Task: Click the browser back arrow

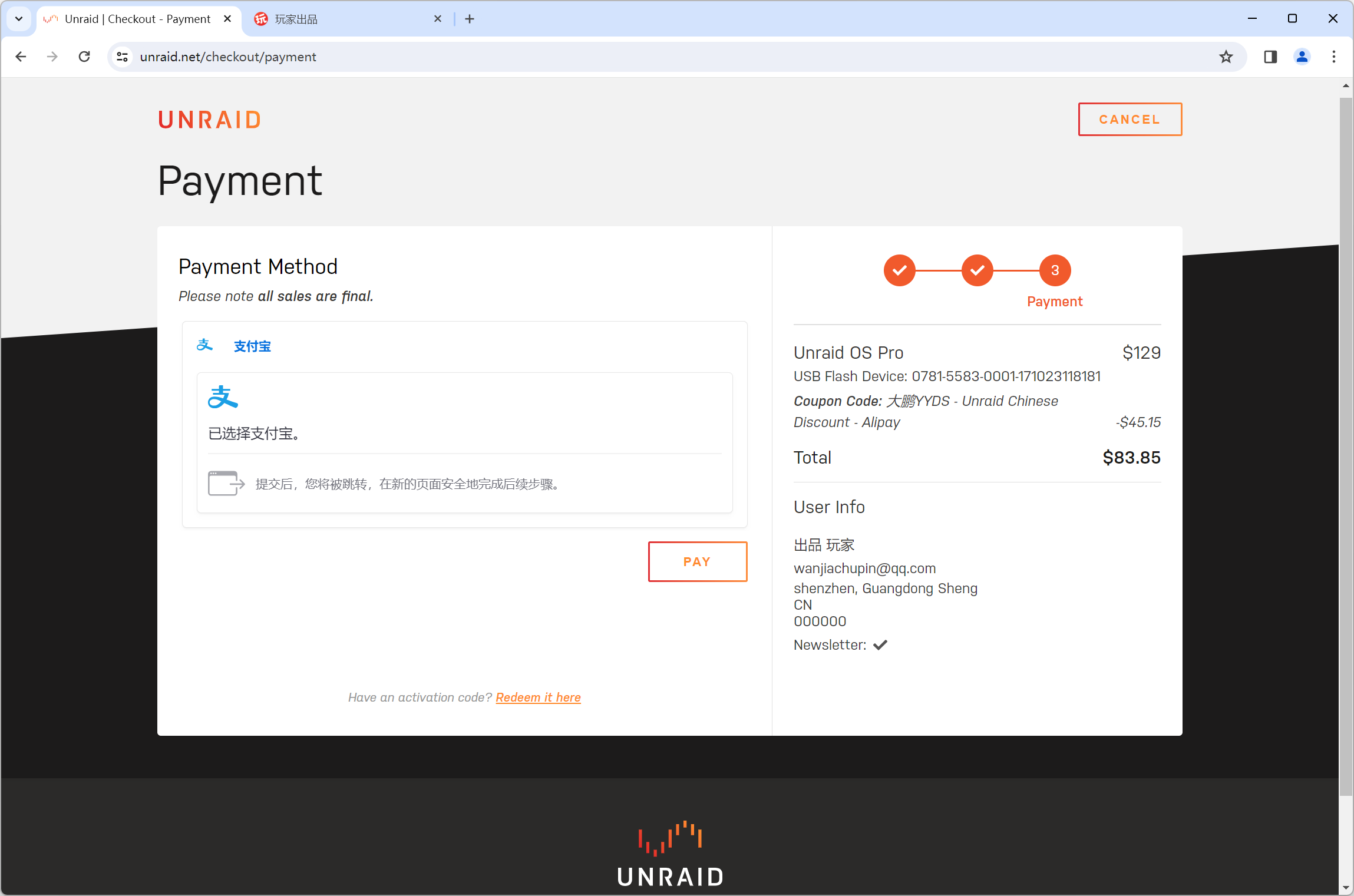Action: [21, 57]
